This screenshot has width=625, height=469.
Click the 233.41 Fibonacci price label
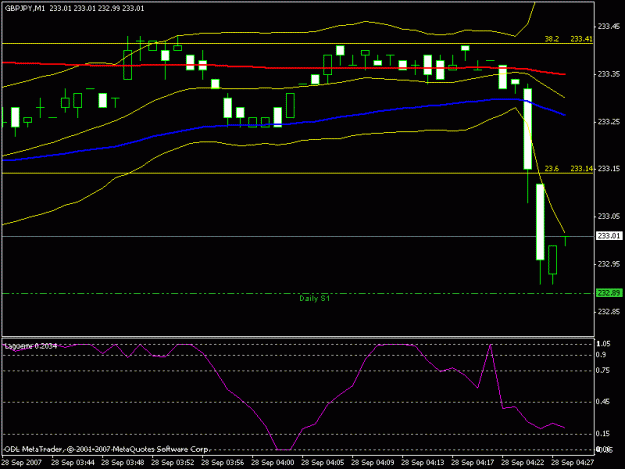pyautogui.click(x=582, y=39)
